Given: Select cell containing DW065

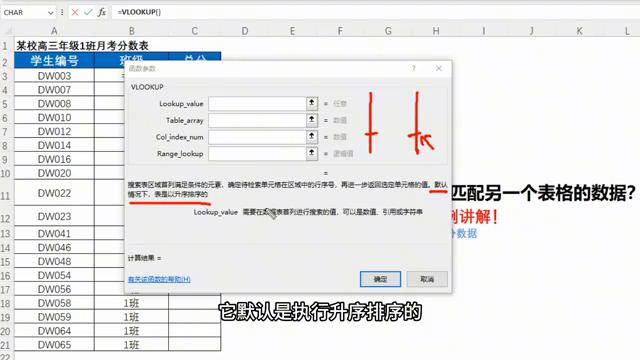Looking at the screenshot, I should 54,344.
